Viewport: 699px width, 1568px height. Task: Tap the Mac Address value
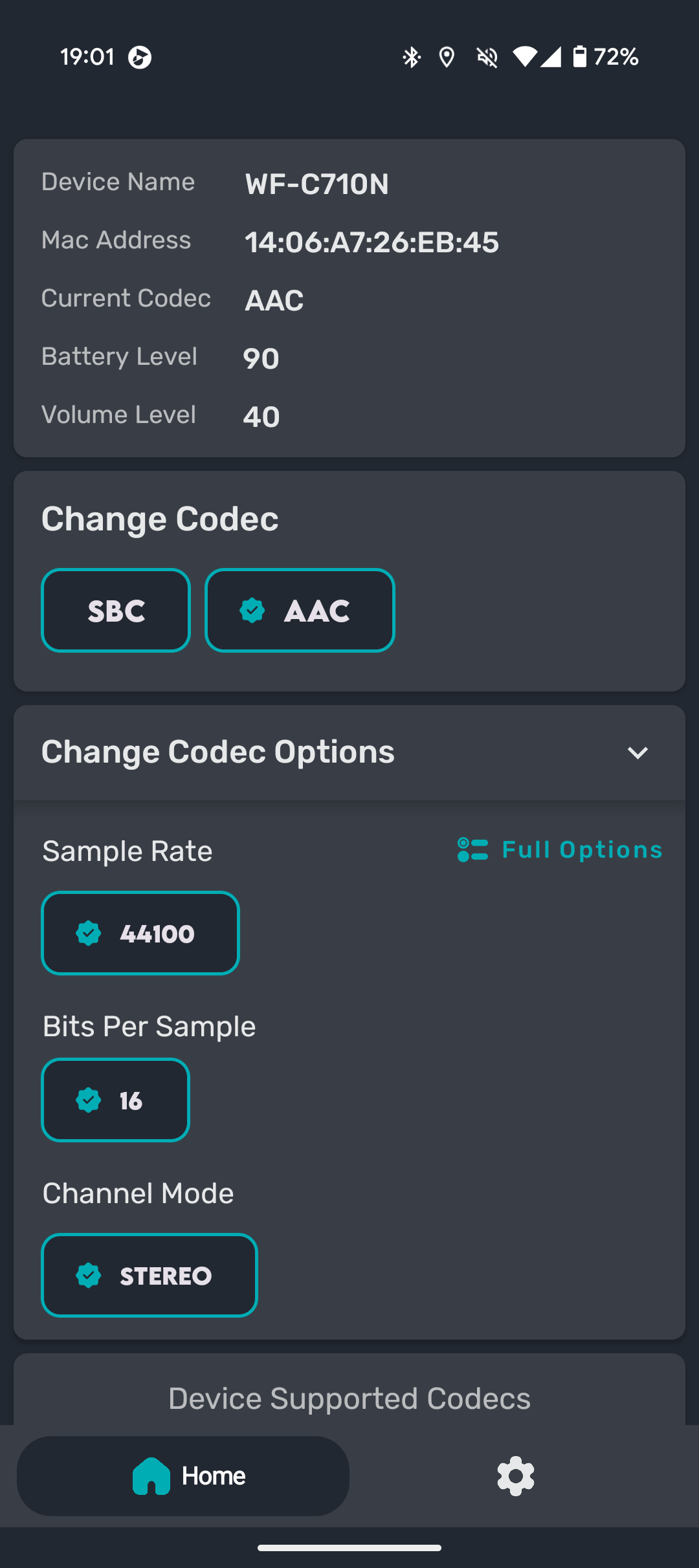tap(372, 243)
